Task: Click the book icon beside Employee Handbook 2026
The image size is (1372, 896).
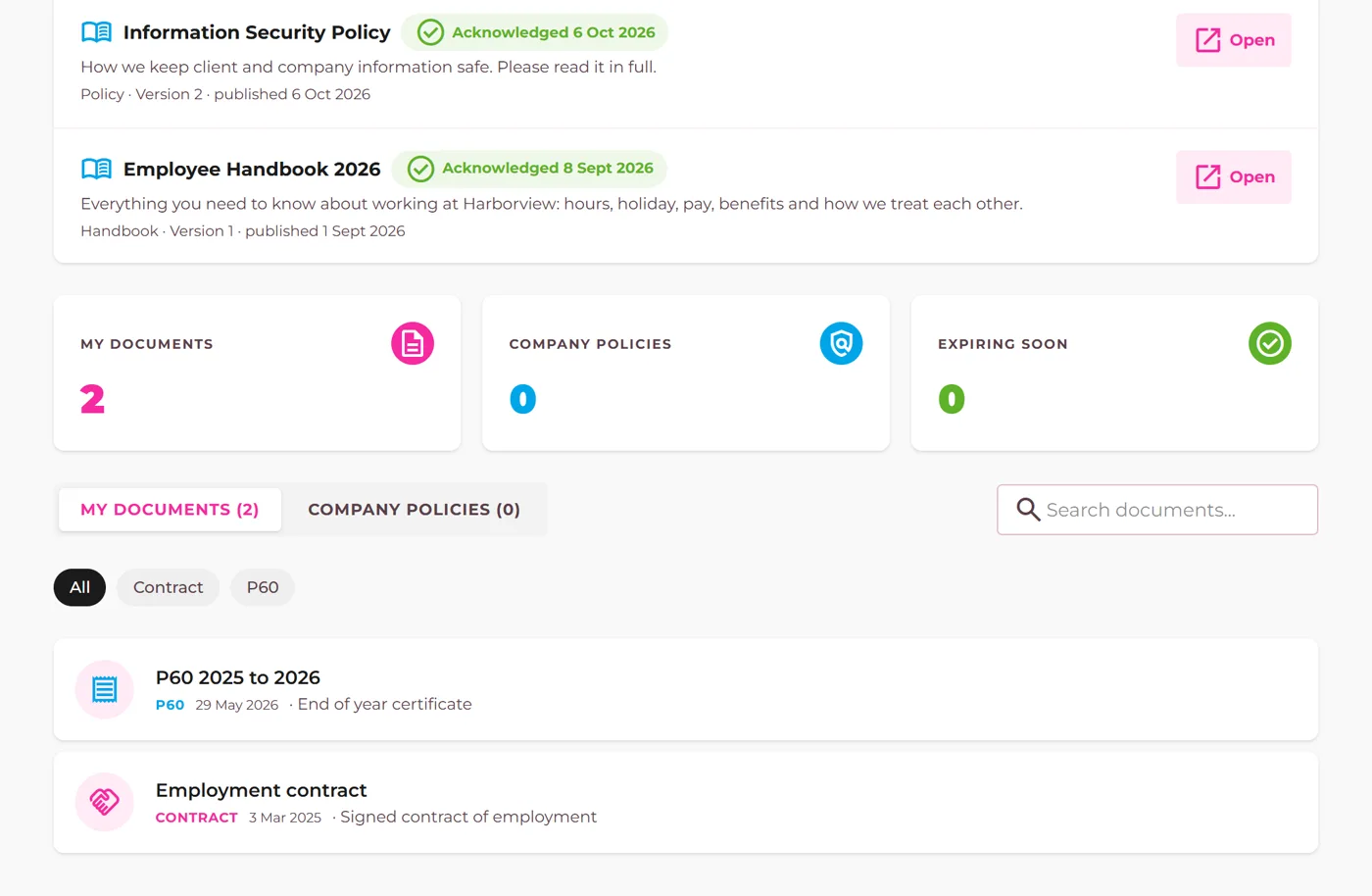Action: (x=96, y=169)
